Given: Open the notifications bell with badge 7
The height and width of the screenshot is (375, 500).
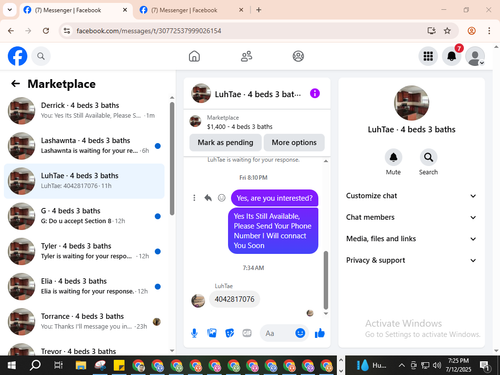Looking at the screenshot, I should pos(452,56).
